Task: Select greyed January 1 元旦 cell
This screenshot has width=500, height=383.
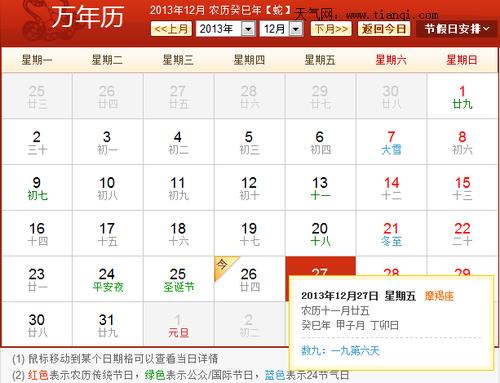Action: [179, 324]
